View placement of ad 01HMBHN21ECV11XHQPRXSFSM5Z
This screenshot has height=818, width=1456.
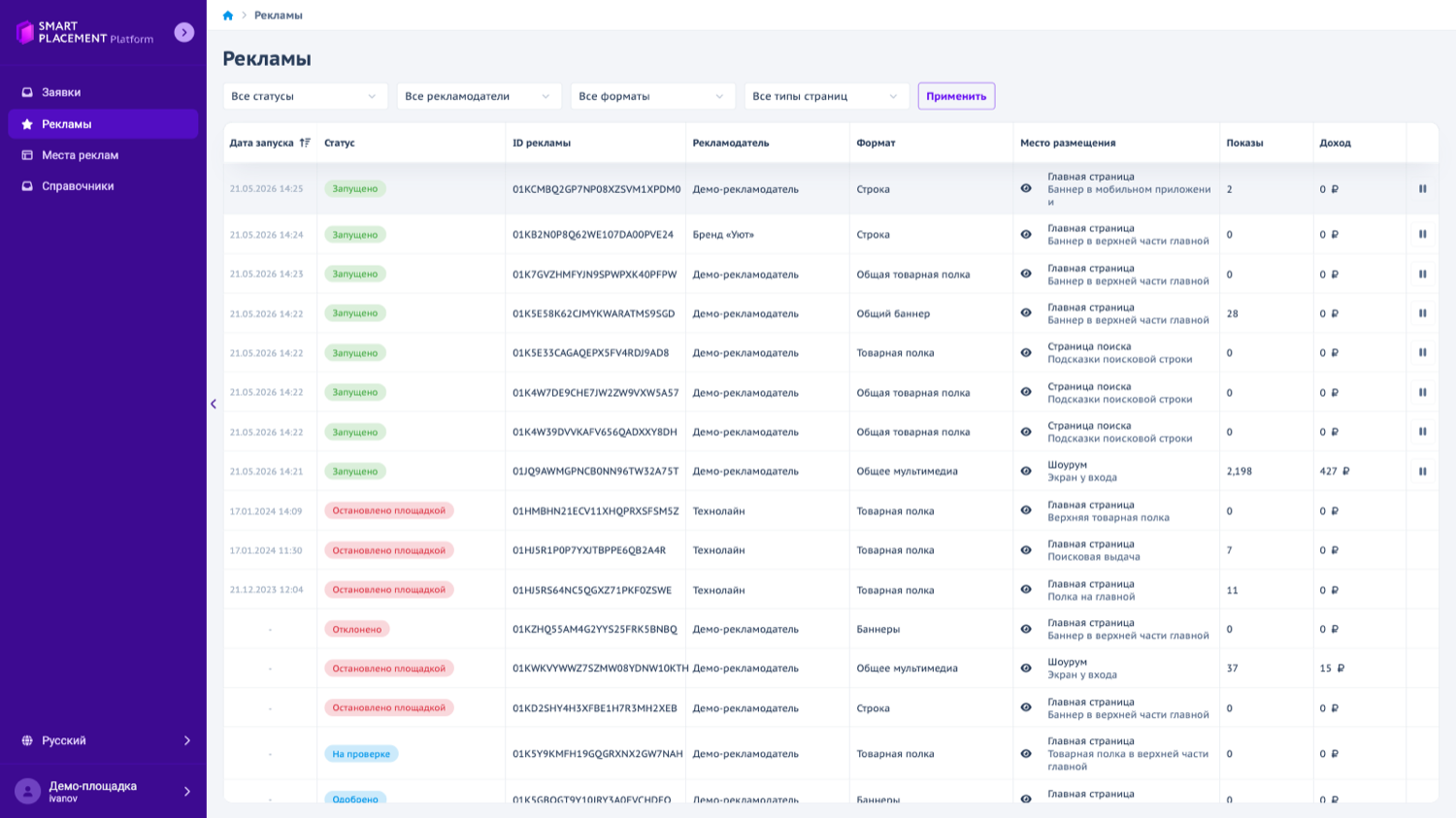tap(1026, 510)
